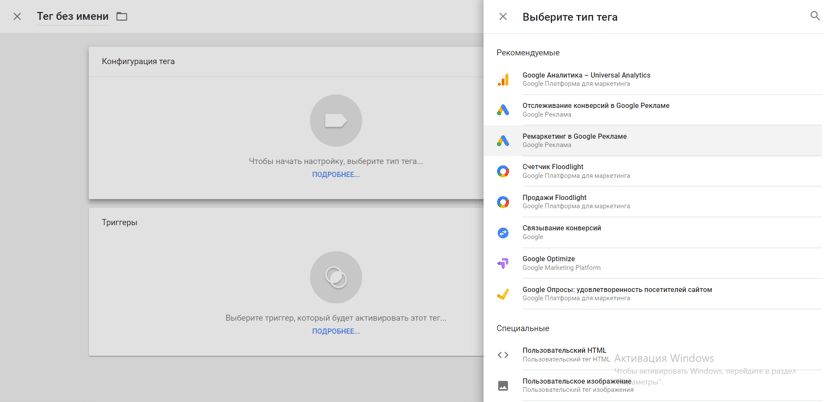824x402 pixels.
Task: Click 'Пользовательский тег изображения' subtitle
Action: (x=578, y=390)
